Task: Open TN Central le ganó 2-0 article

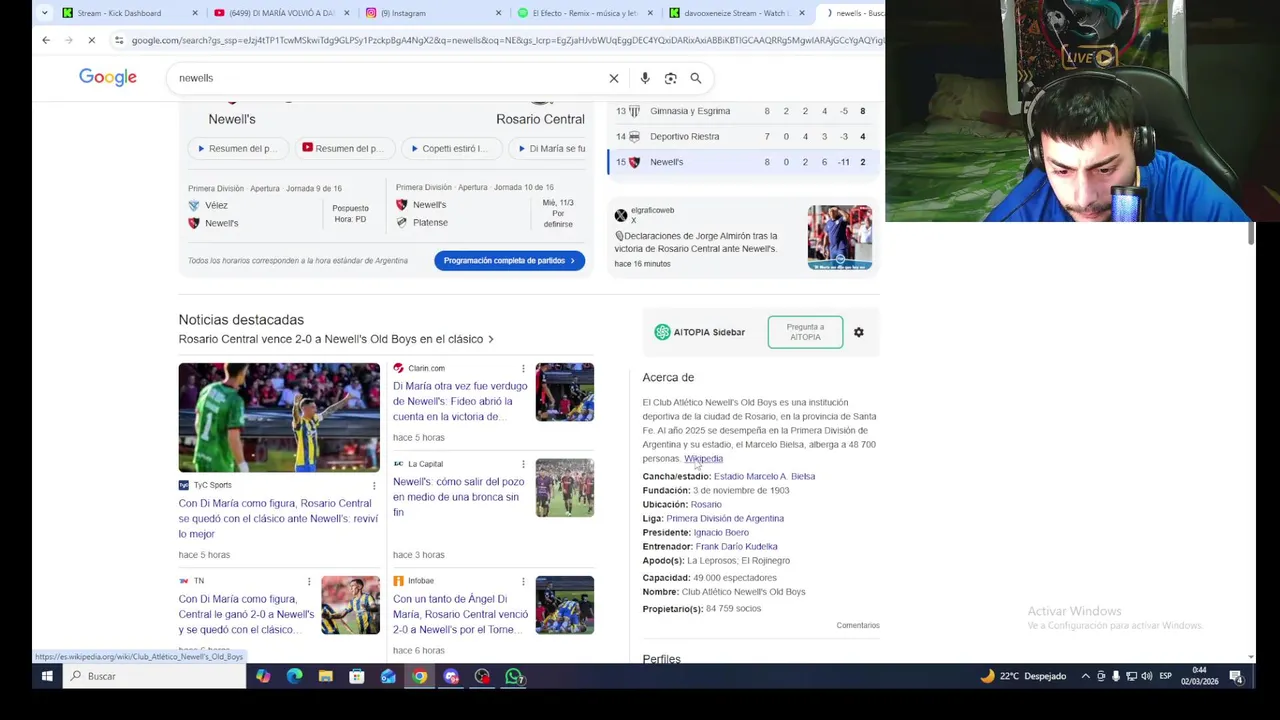Action: pos(246,614)
